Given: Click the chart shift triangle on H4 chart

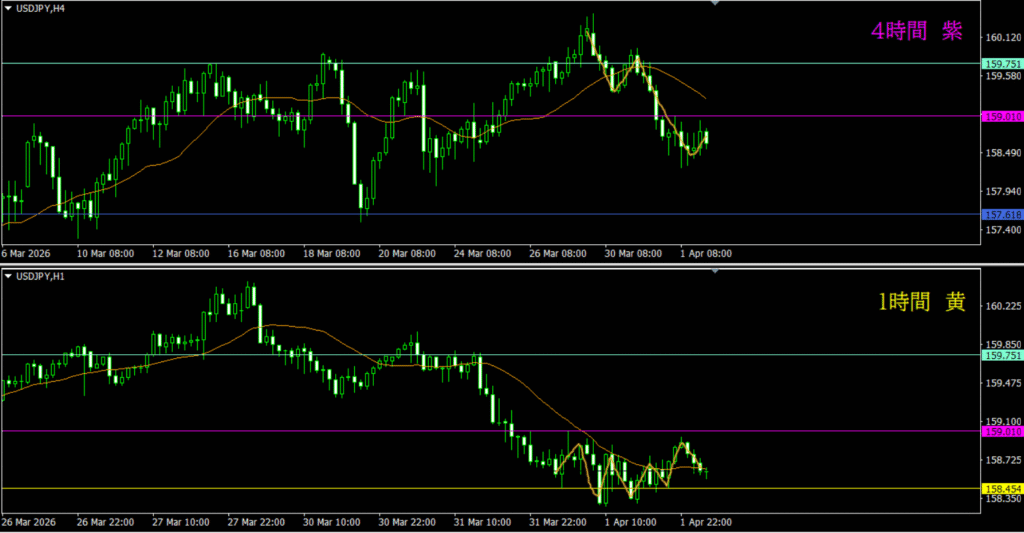Looking at the screenshot, I should pyautogui.click(x=714, y=4).
